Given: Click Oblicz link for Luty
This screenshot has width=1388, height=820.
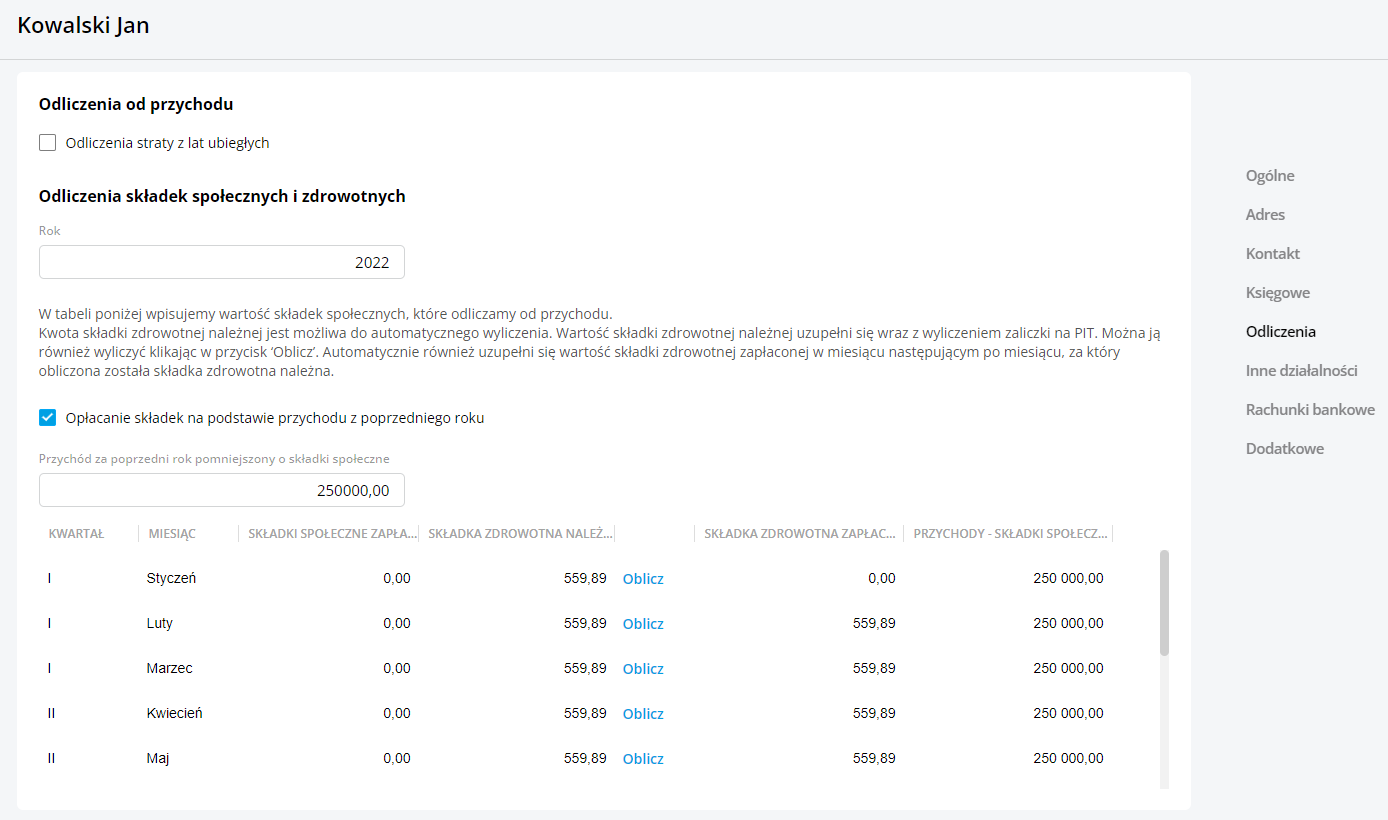Looking at the screenshot, I should 643,624.
